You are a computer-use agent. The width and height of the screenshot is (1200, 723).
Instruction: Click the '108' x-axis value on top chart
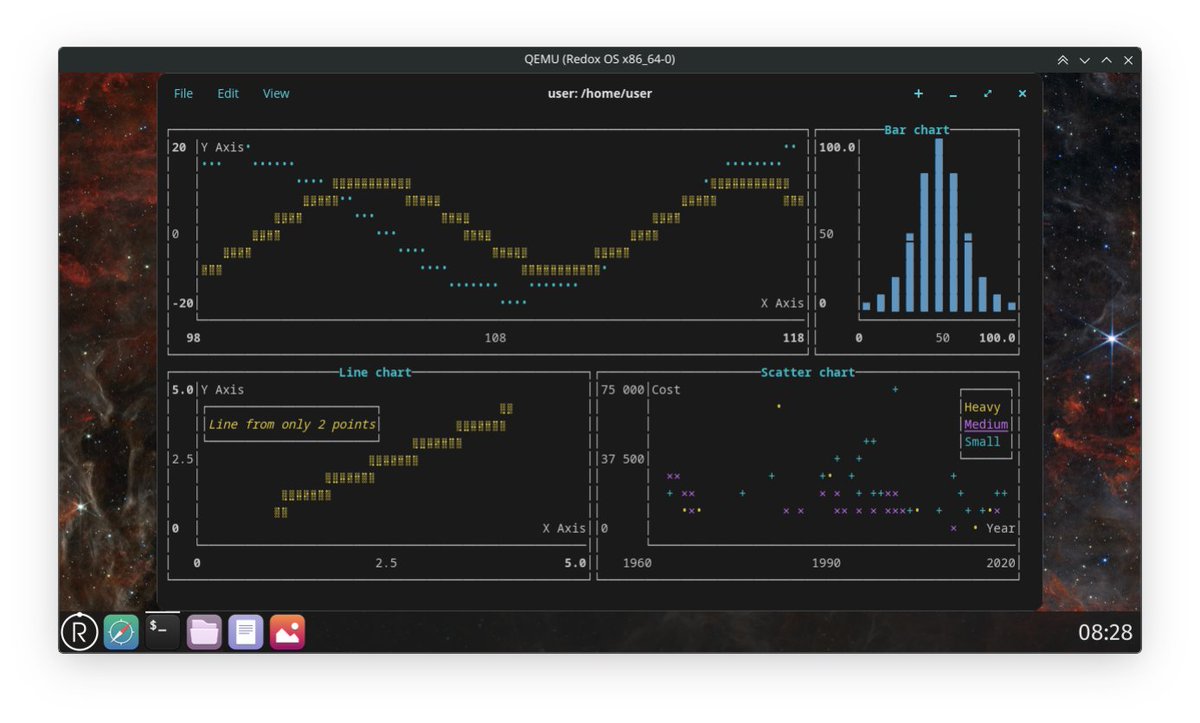(495, 338)
